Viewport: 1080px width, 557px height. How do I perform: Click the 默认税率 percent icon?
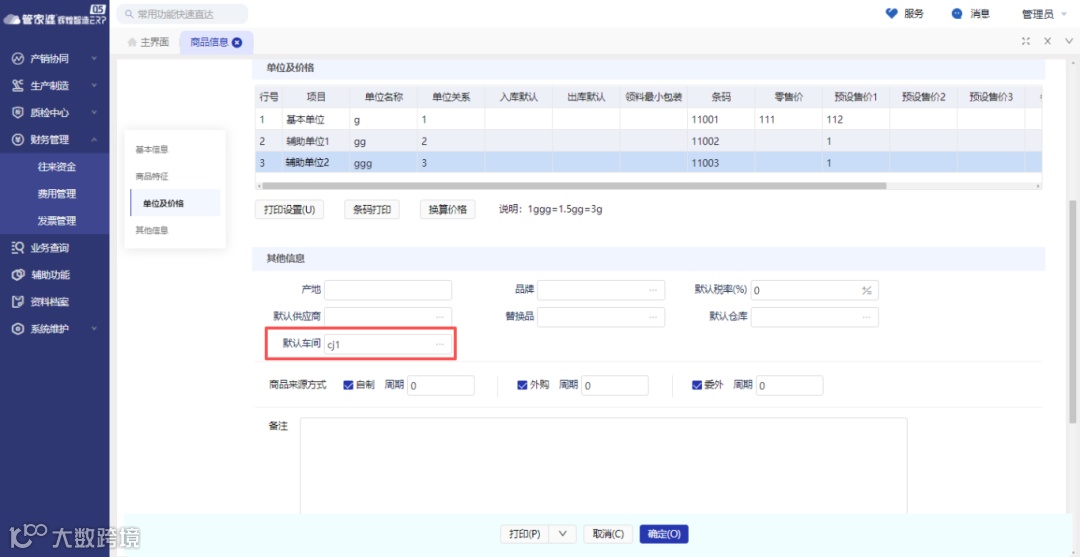coord(866,291)
